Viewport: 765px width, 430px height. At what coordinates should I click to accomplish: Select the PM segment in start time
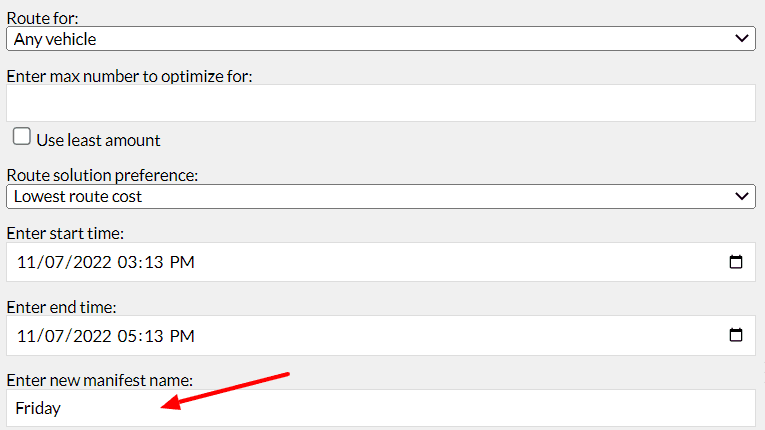(x=181, y=263)
